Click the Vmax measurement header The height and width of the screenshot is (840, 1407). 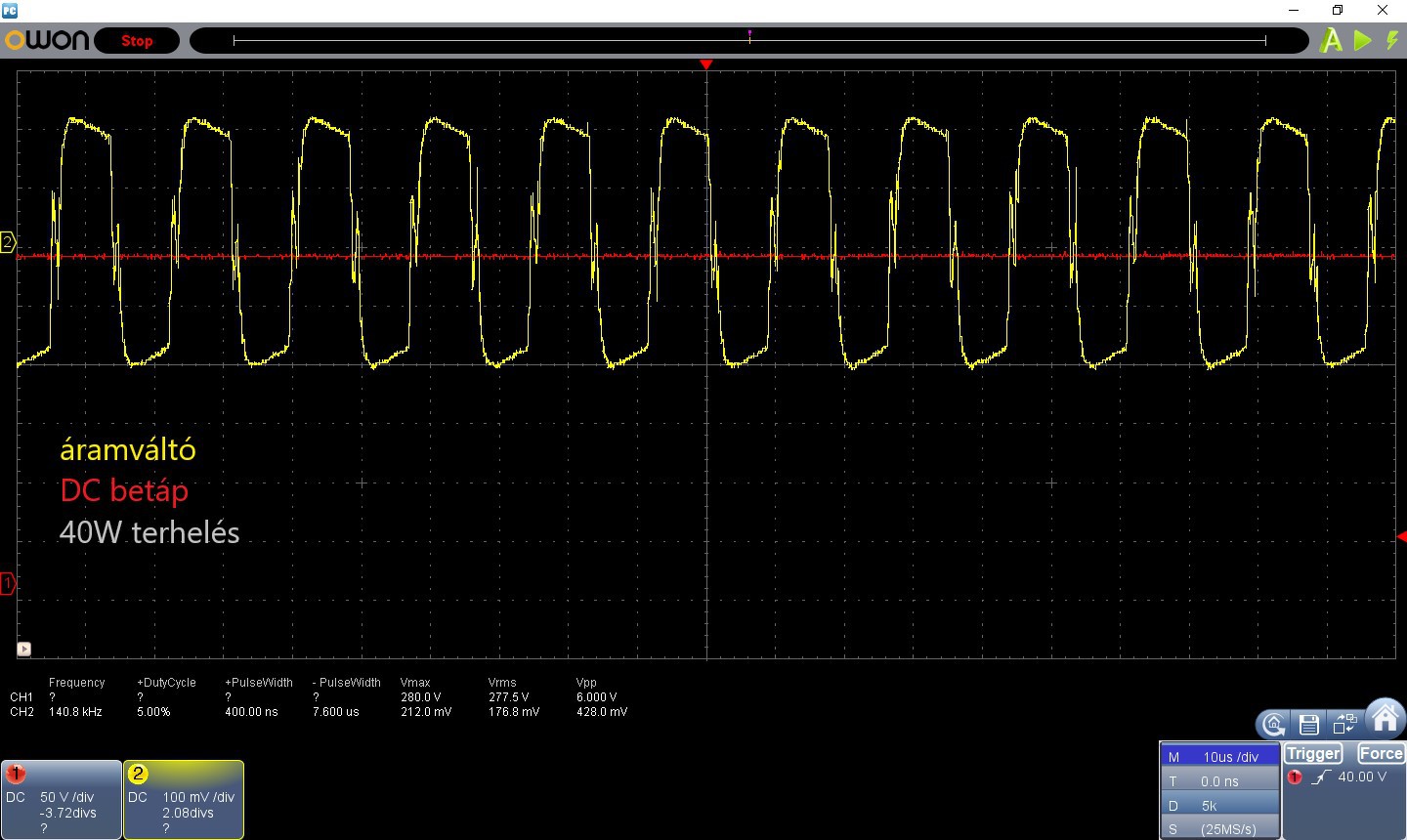click(415, 683)
